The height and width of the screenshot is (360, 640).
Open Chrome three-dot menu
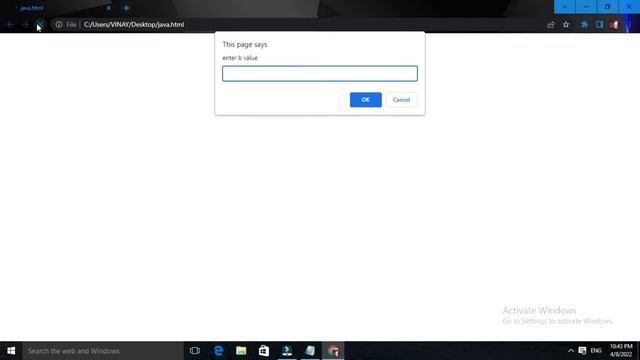pyautogui.click(x=629, y=24)
